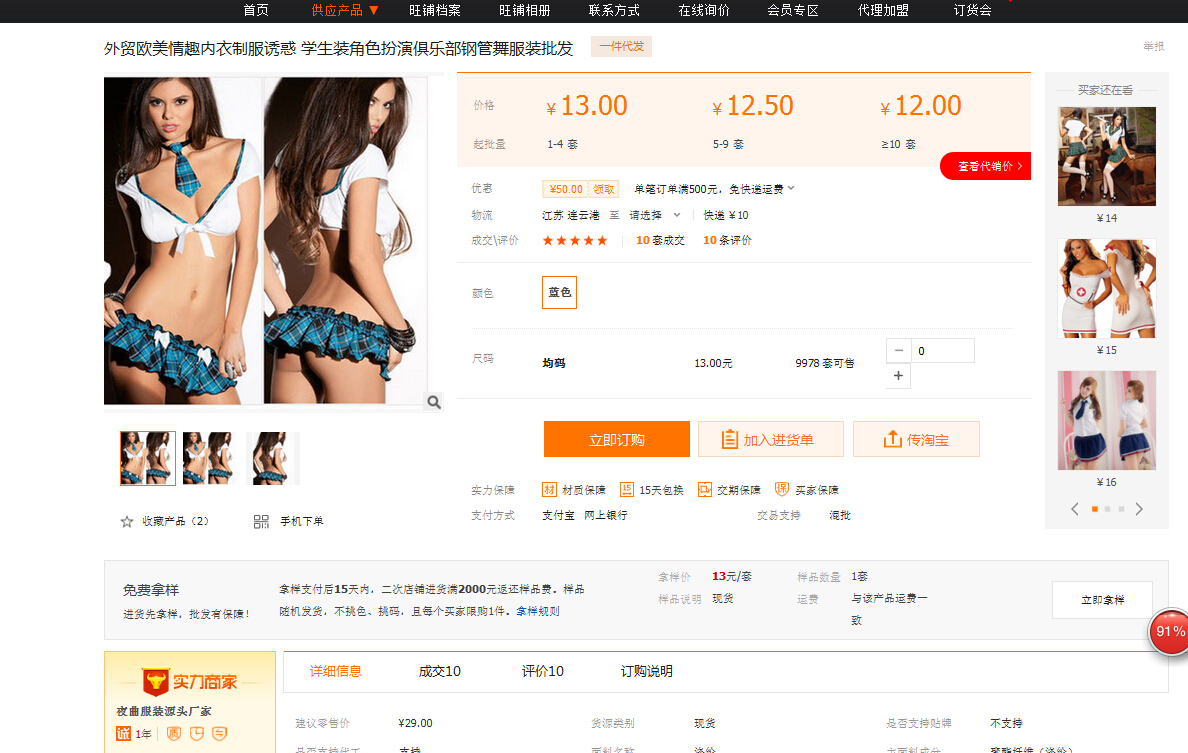Click the 材质保障 guarantee icon

click(x=549, y=490)
